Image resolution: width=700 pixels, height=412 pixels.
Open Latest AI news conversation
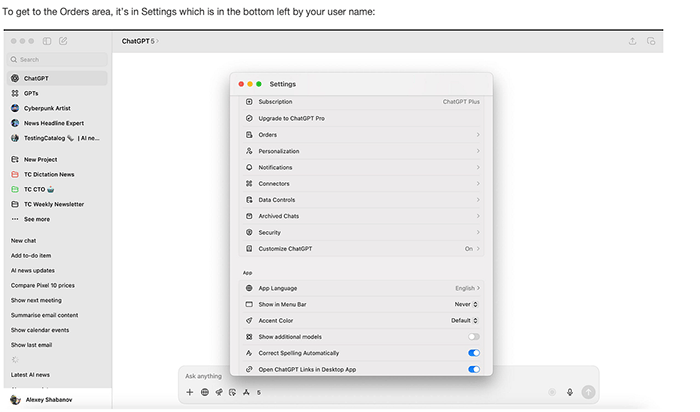click(30, 375)
